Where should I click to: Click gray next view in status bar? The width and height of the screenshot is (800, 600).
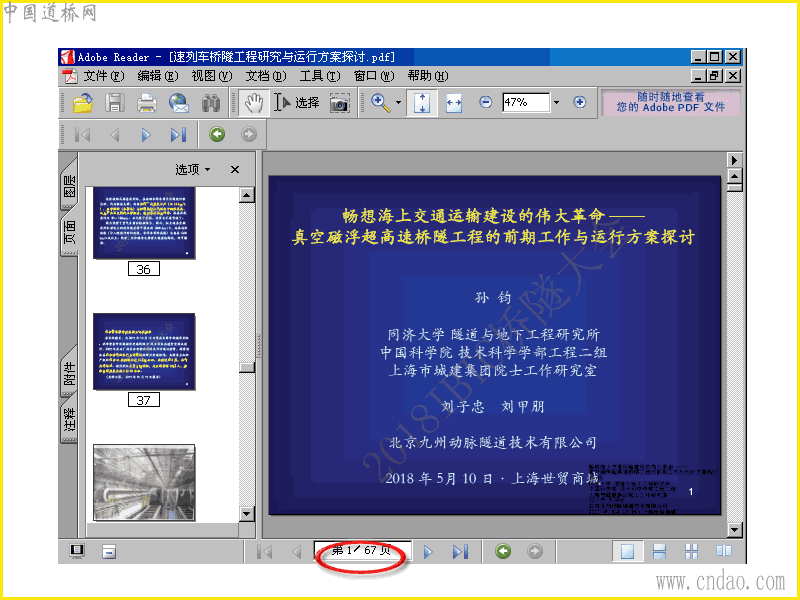tap(535, 551)
